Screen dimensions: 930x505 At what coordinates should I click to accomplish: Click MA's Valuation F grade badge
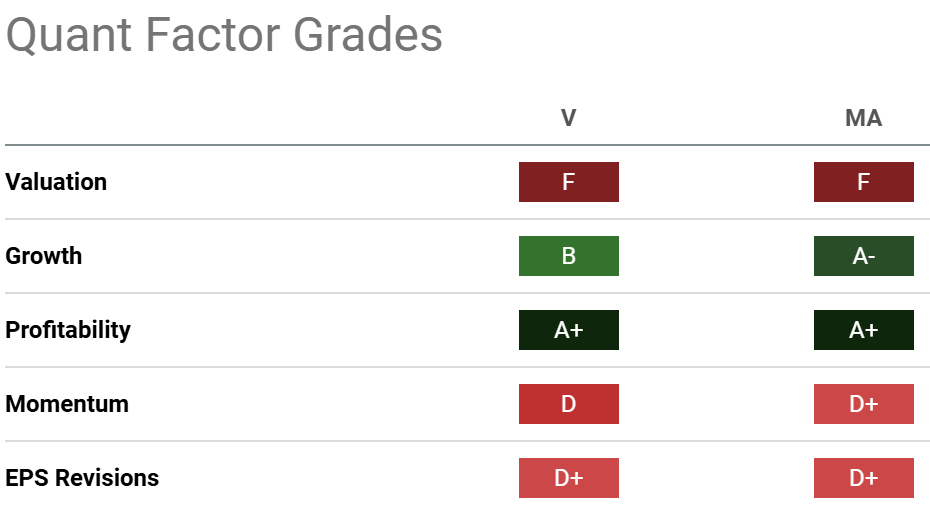click(x=863, y=182)
